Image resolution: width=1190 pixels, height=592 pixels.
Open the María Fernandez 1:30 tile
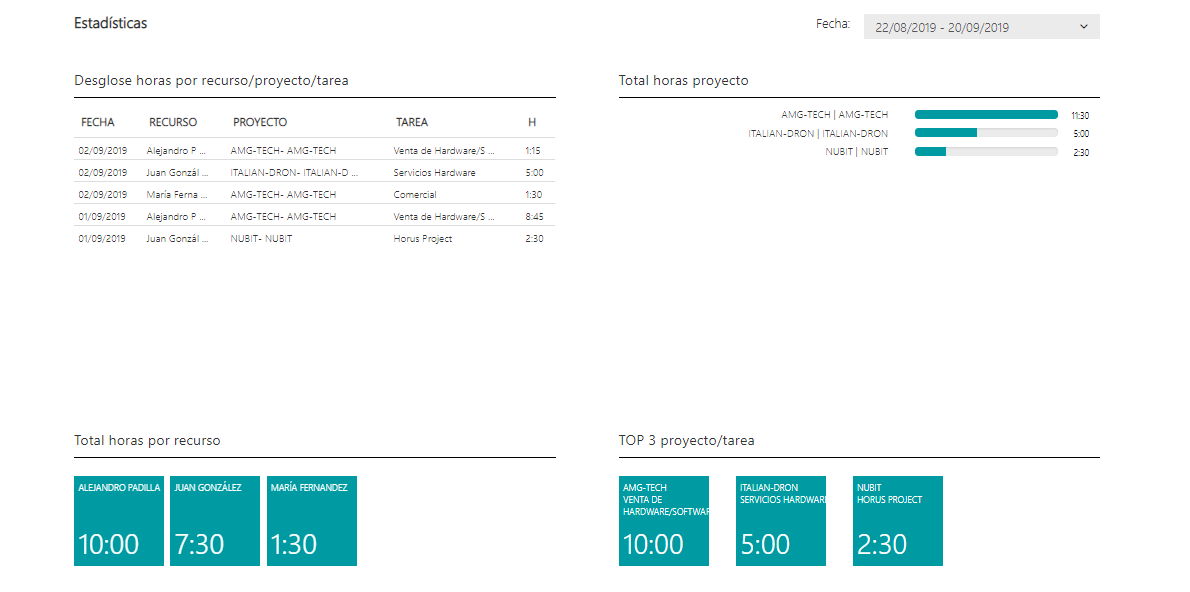click(312, 521)
